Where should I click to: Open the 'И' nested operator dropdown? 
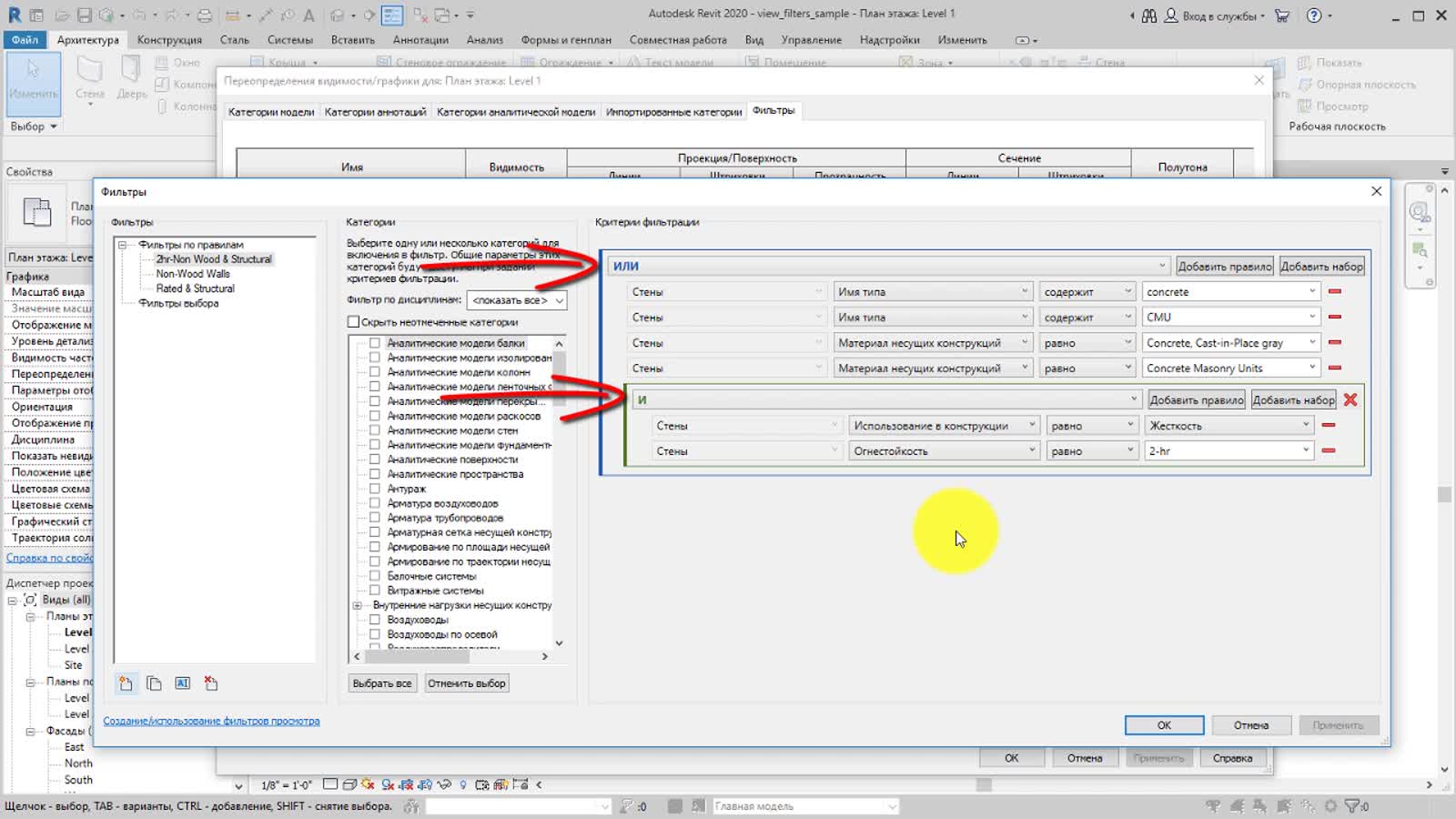[x=886, y=399]
